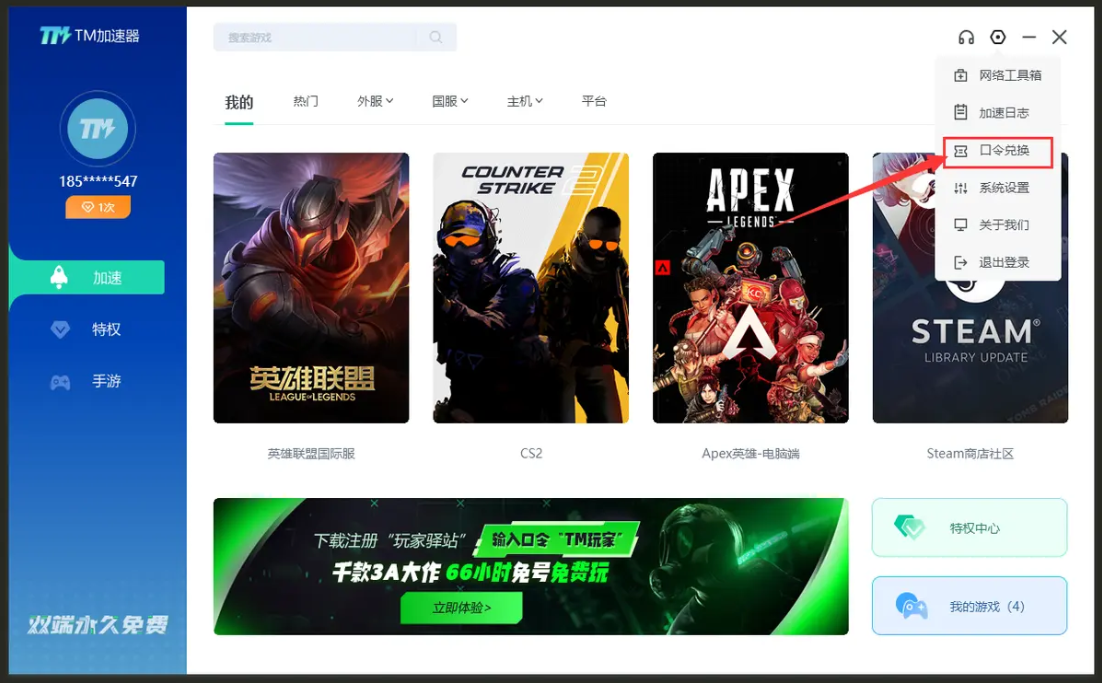Focus the 搜索游戏 search field
The width and height of the screenshot is (1102, 683).
click(x=335, y=37)
